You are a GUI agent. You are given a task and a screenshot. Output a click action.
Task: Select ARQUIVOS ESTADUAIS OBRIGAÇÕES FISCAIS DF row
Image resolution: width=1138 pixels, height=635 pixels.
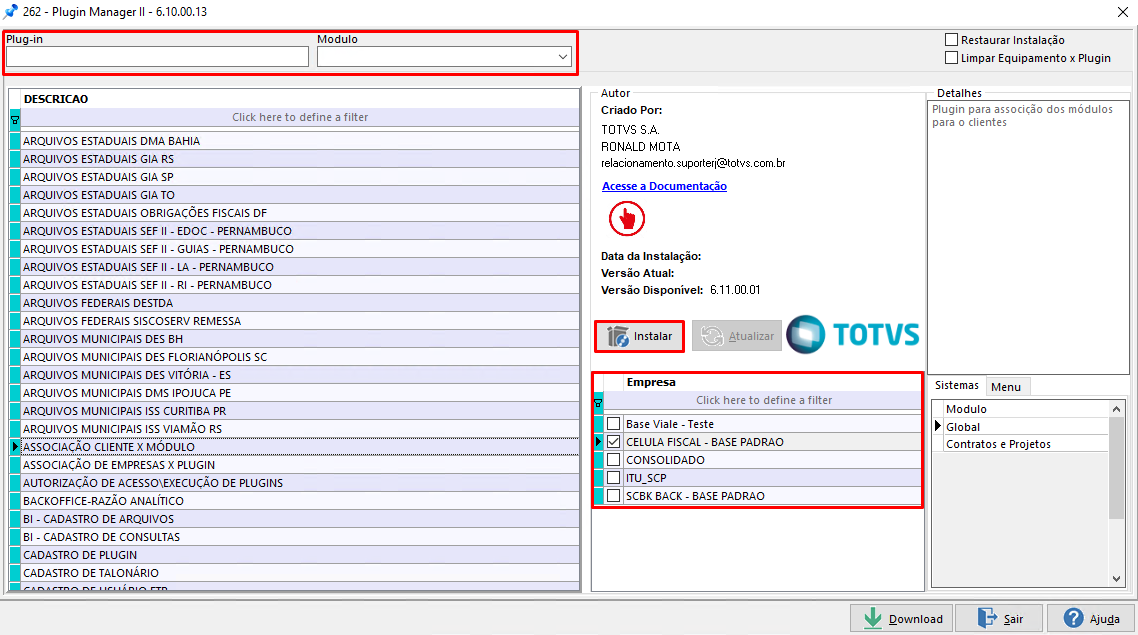click(x=300, y=213)
